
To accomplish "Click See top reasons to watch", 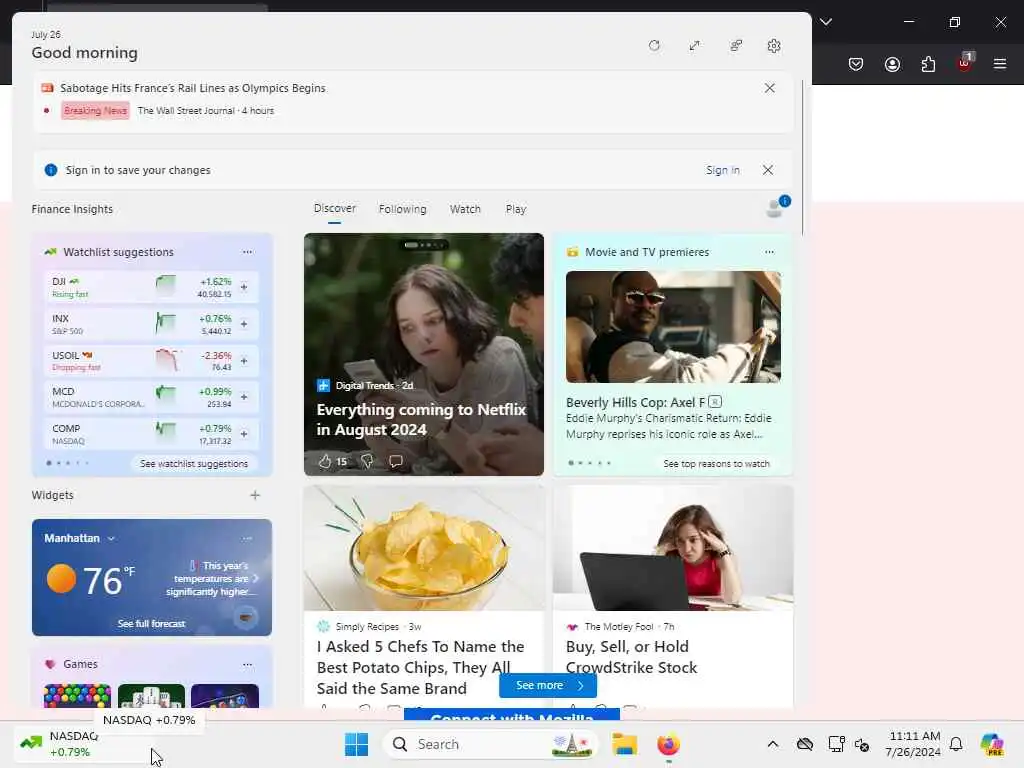I will pos(716,463).
